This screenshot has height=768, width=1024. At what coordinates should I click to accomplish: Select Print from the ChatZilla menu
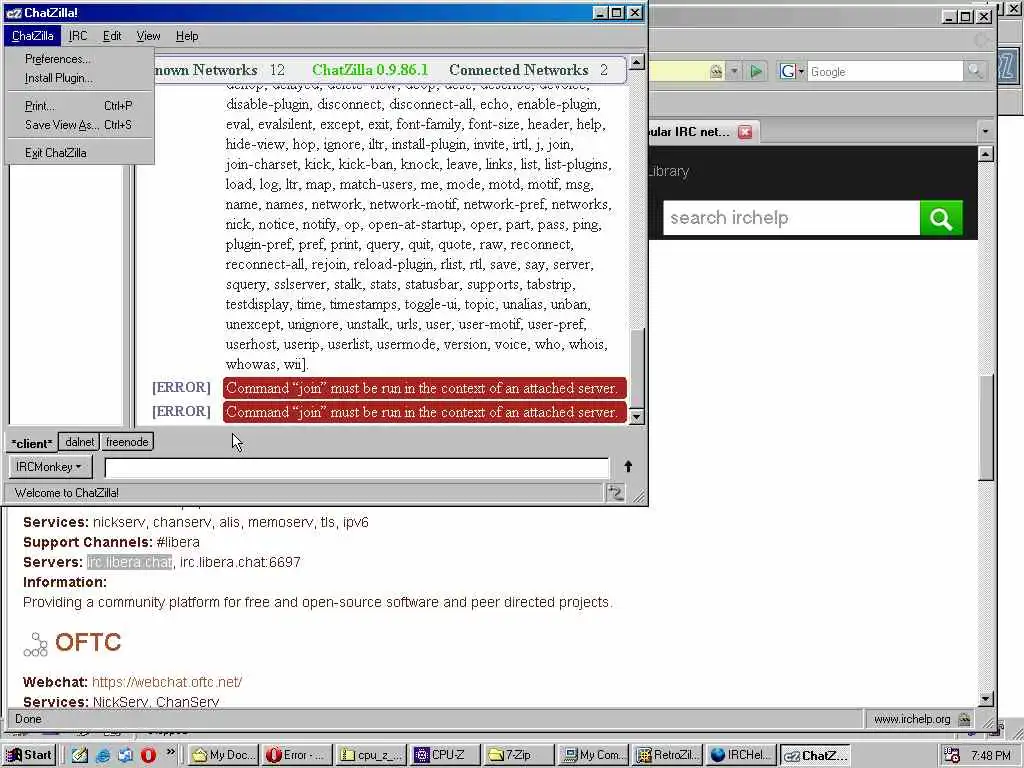(x=78, y=106)
